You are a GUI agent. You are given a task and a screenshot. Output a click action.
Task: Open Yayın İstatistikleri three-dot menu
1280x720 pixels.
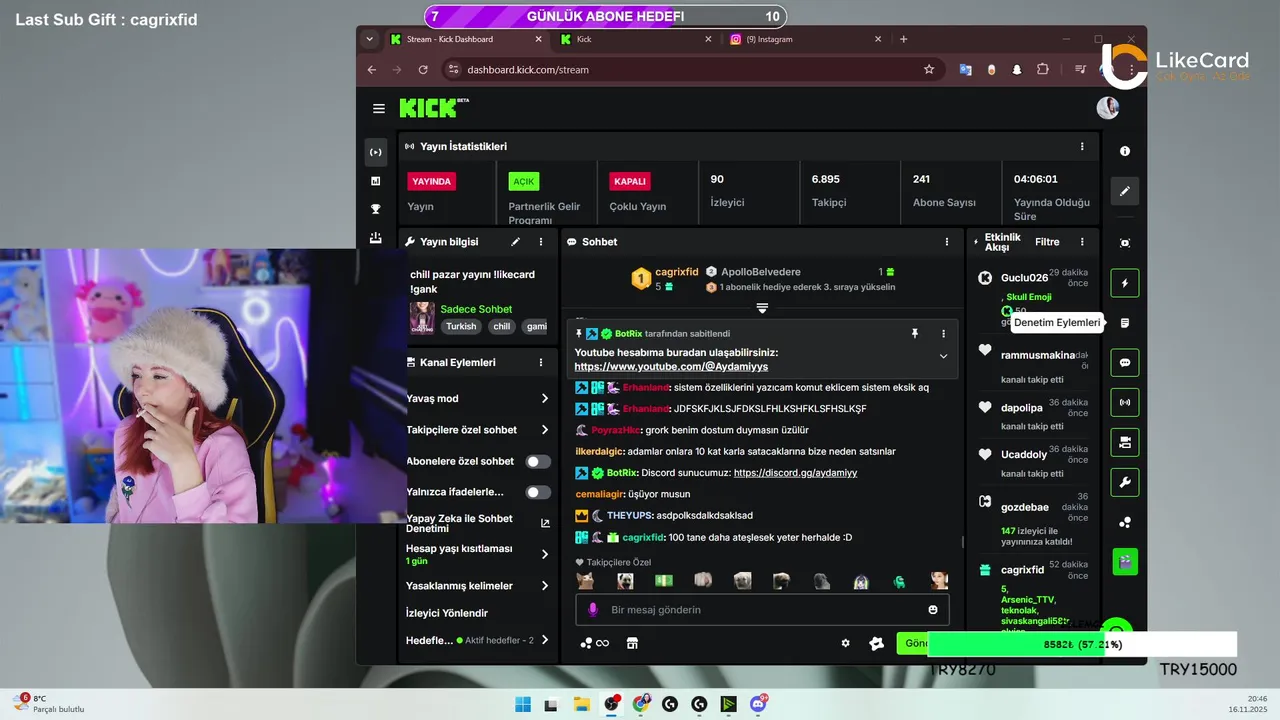[1081, 146]
